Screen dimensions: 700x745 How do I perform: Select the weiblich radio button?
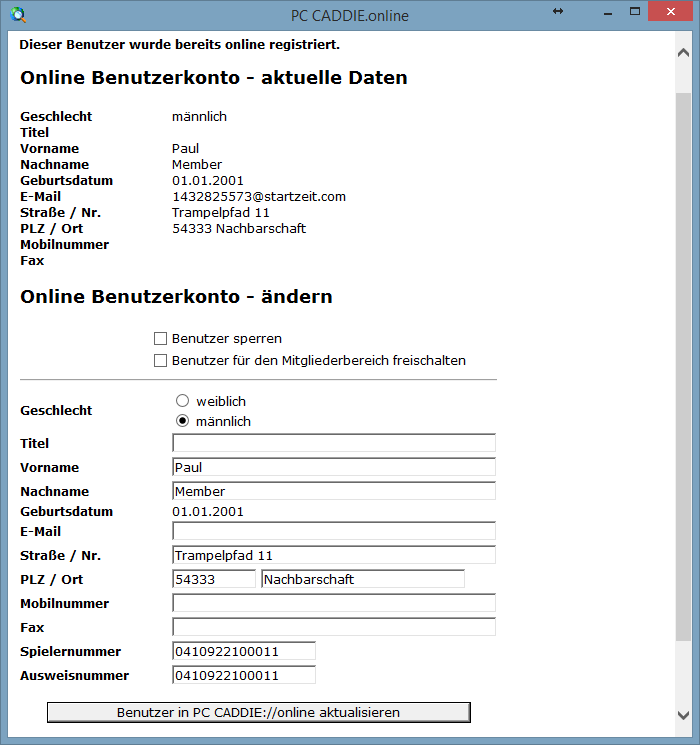pyautogui.click(x=182, y=401)
